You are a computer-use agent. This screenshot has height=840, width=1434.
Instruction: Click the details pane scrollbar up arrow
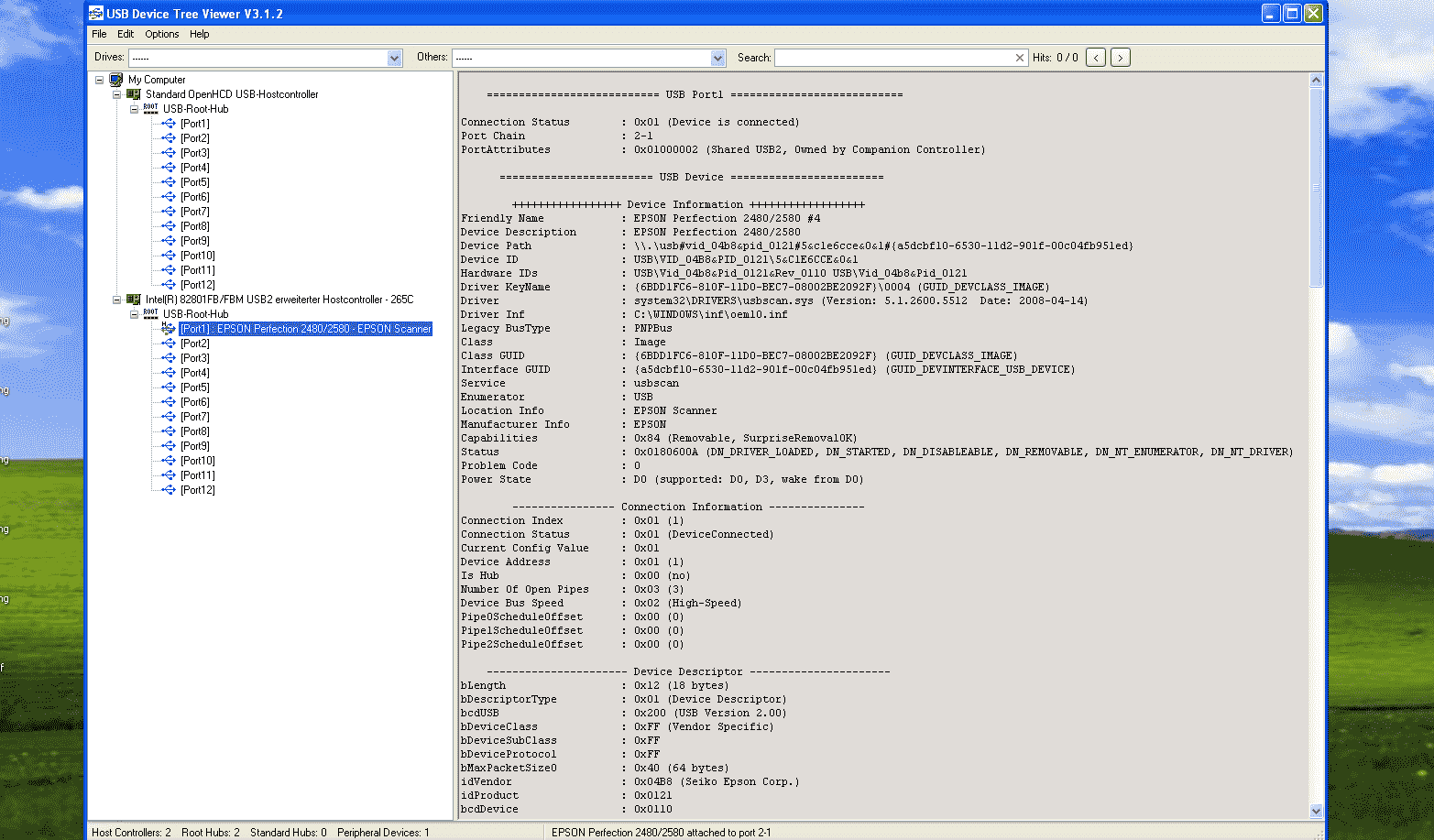point(1317,80)
